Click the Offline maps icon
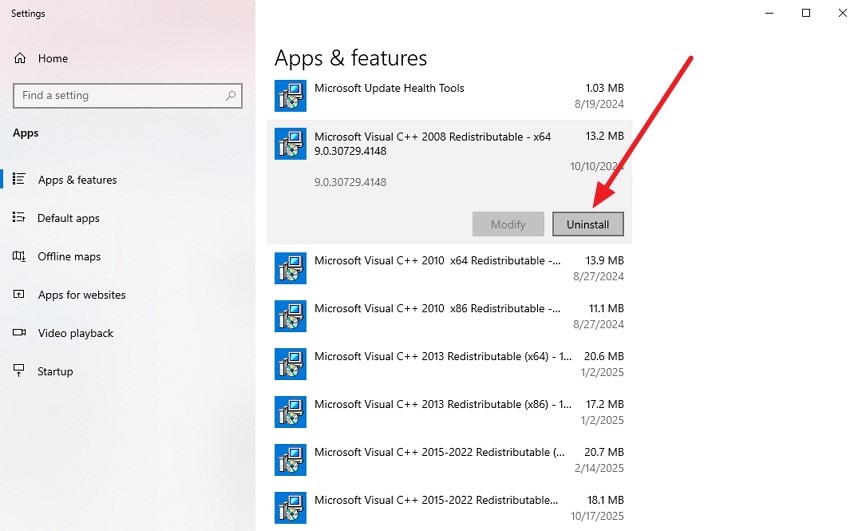The height and width of the screenshot is (531, 850). click(x=19, y=256)
